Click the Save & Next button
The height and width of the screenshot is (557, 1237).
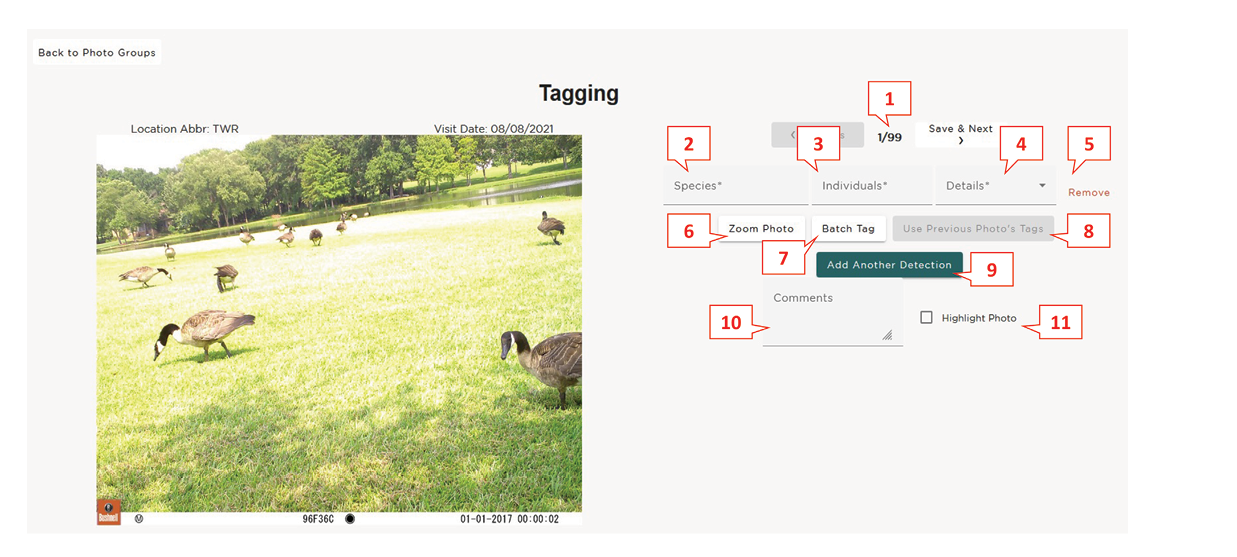point(960,135)
